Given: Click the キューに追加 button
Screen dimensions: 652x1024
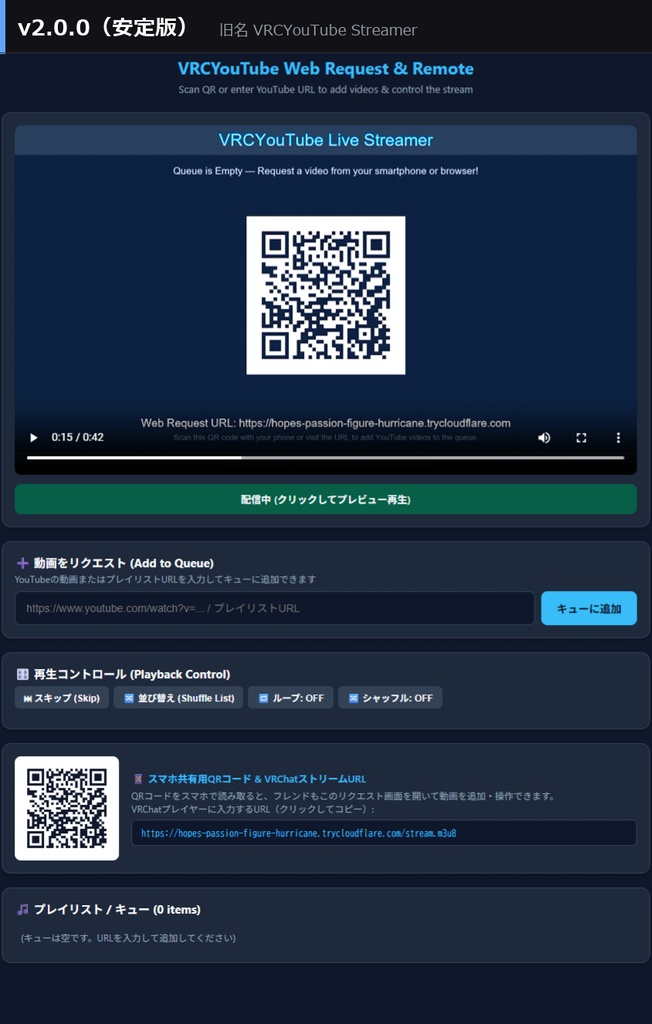Looking at the screenshot, I should click(x=589, y=608).
